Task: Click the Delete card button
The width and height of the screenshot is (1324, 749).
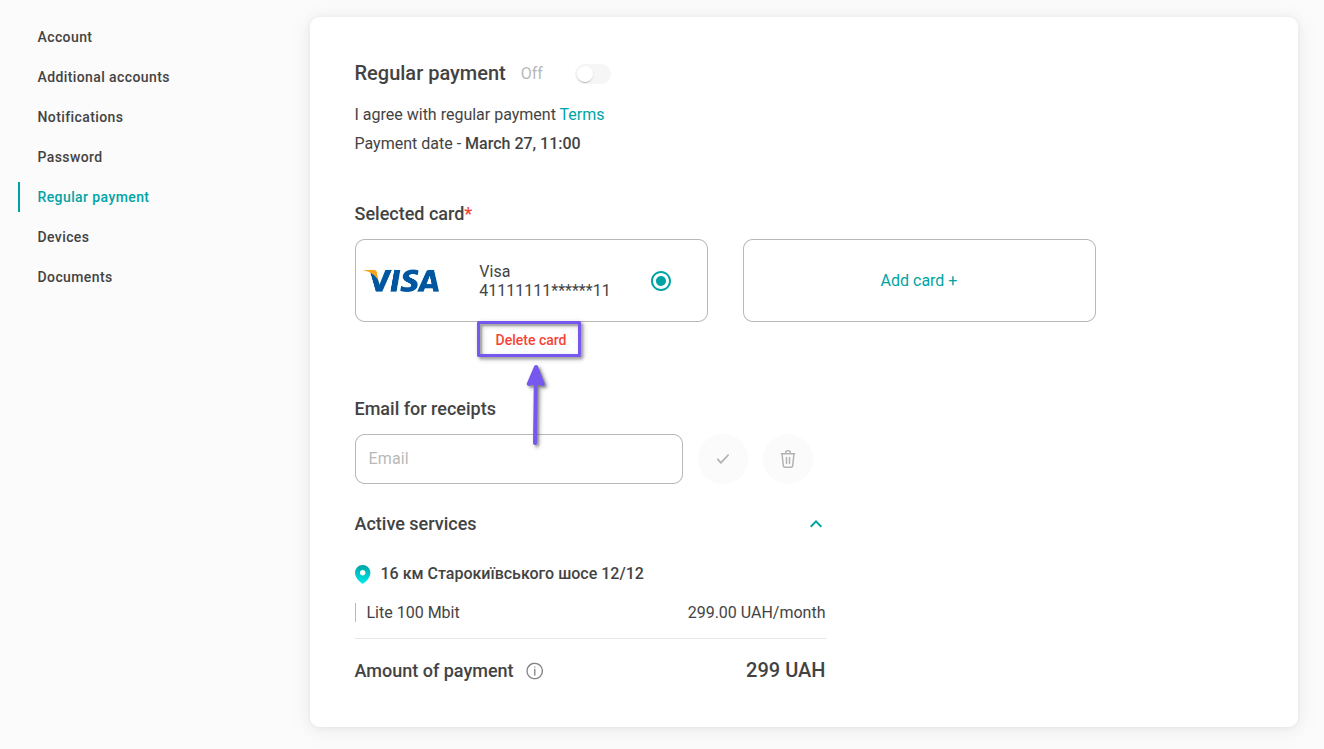Action: pos(530,340)
